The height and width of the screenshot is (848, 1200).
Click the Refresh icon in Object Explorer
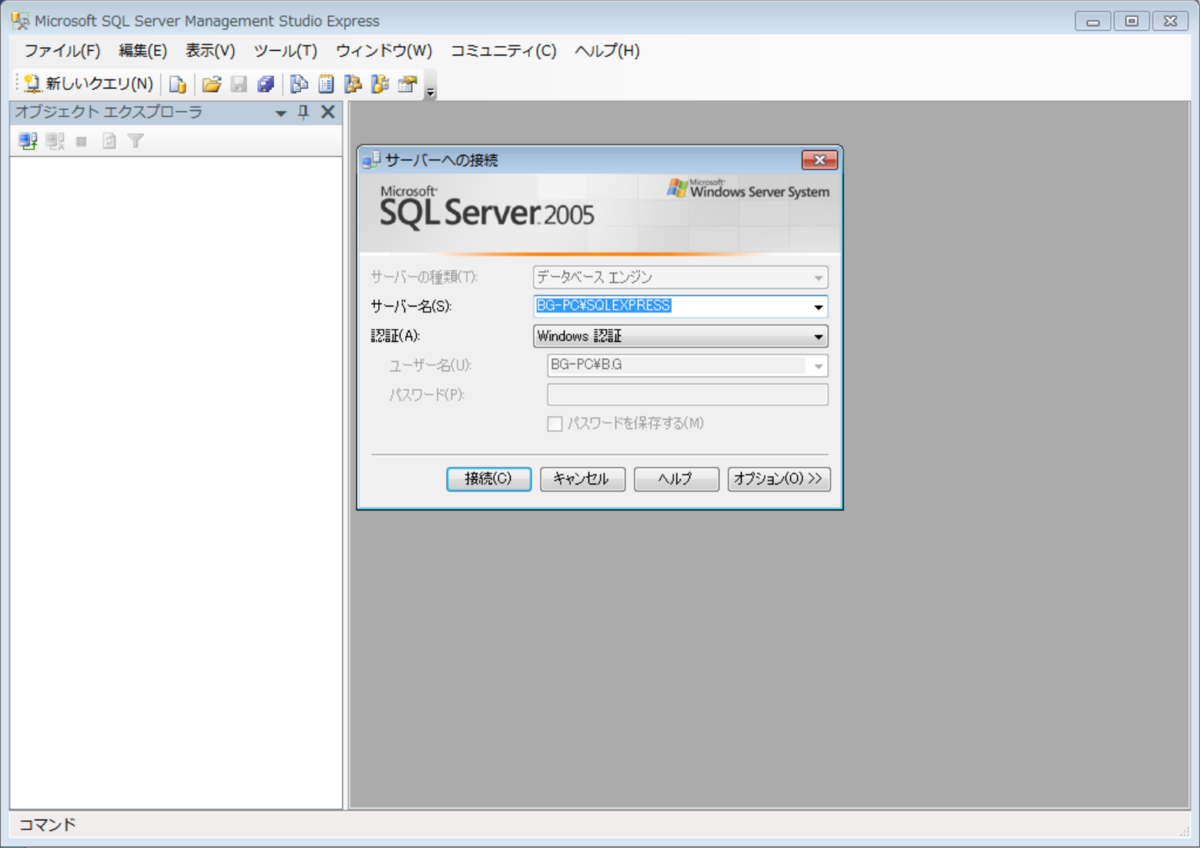(109, 141)
